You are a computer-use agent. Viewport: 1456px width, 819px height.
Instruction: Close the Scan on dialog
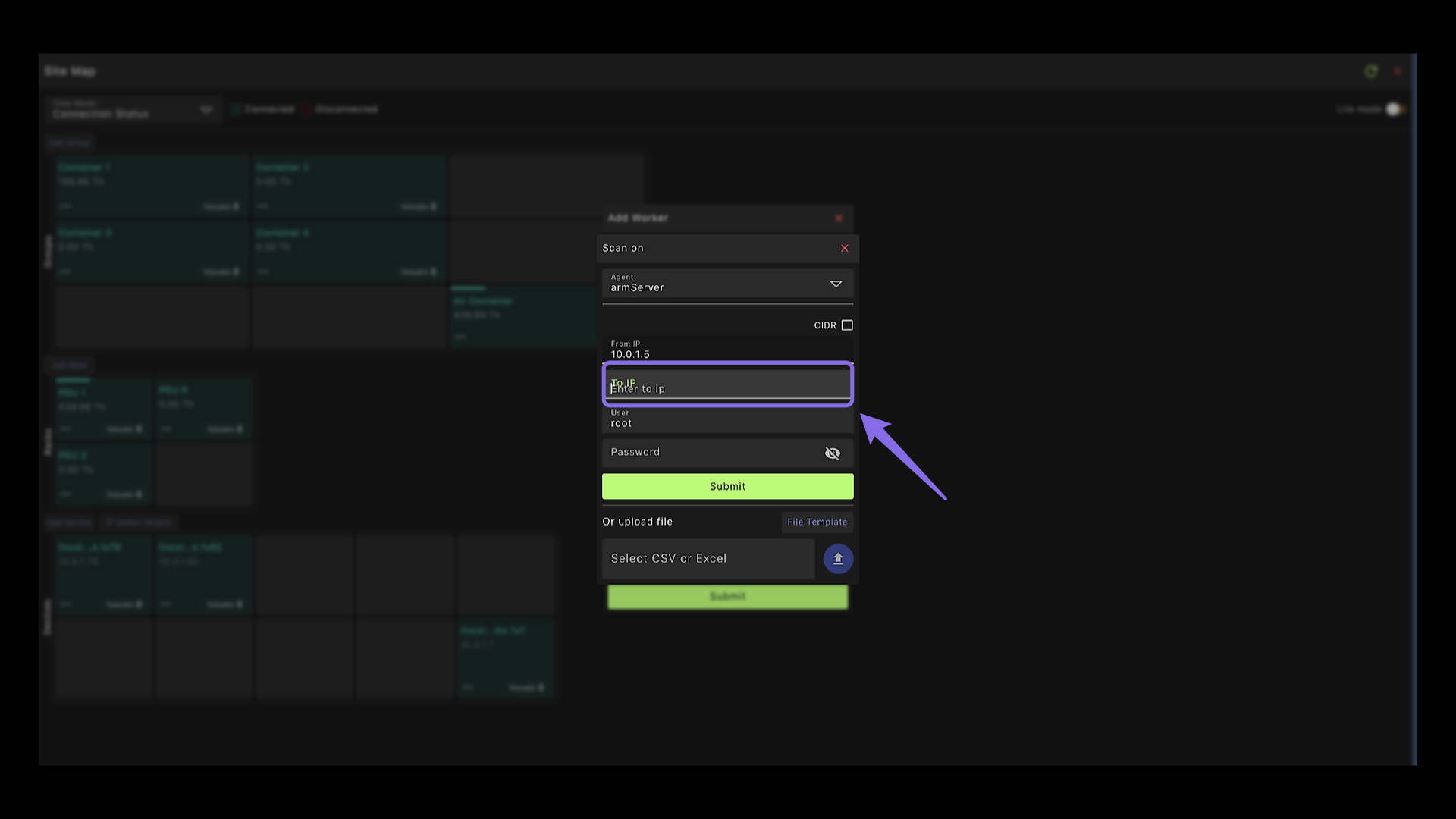click(844, 249)
